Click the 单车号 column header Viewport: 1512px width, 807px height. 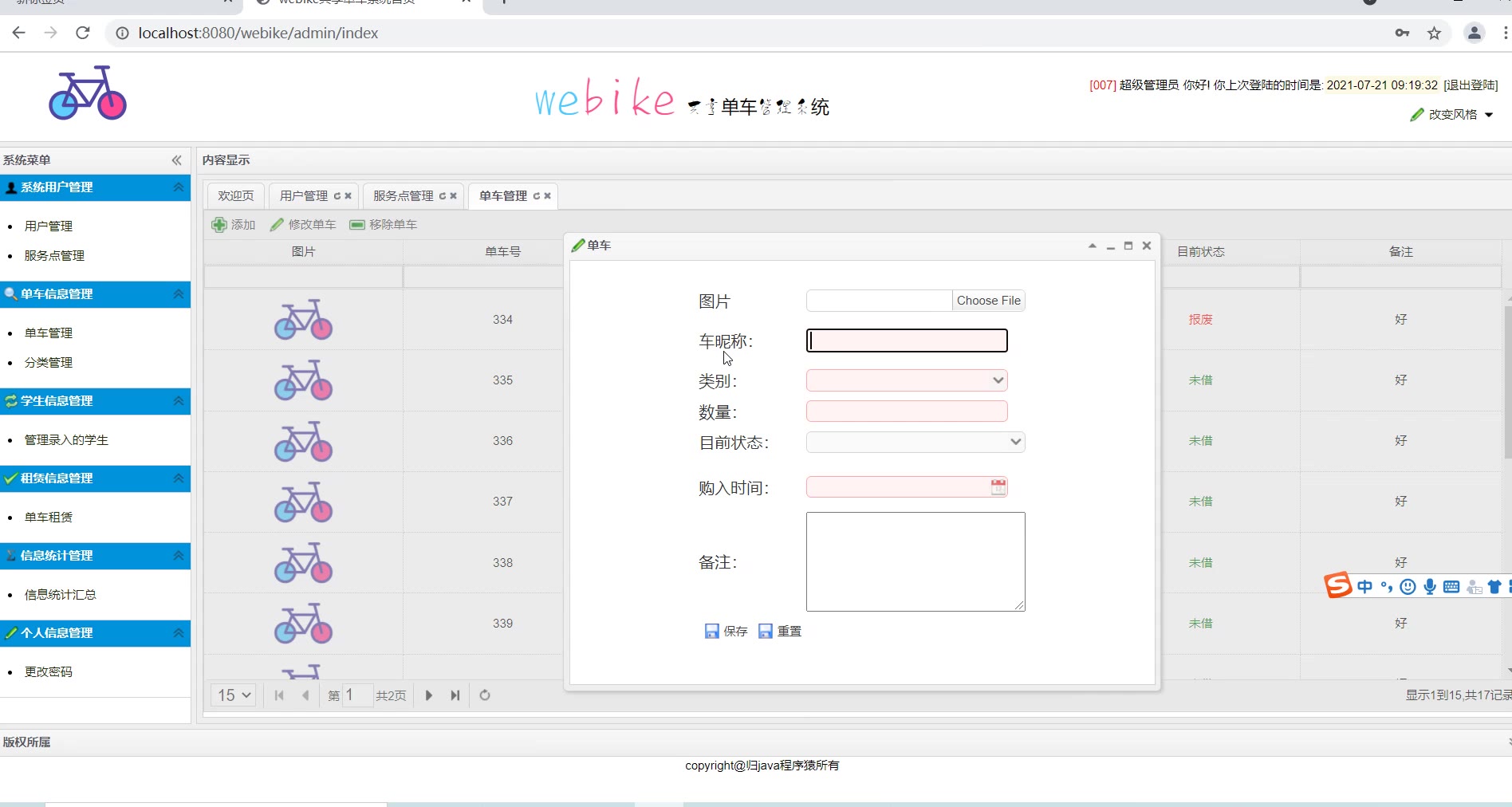point(502,252)
